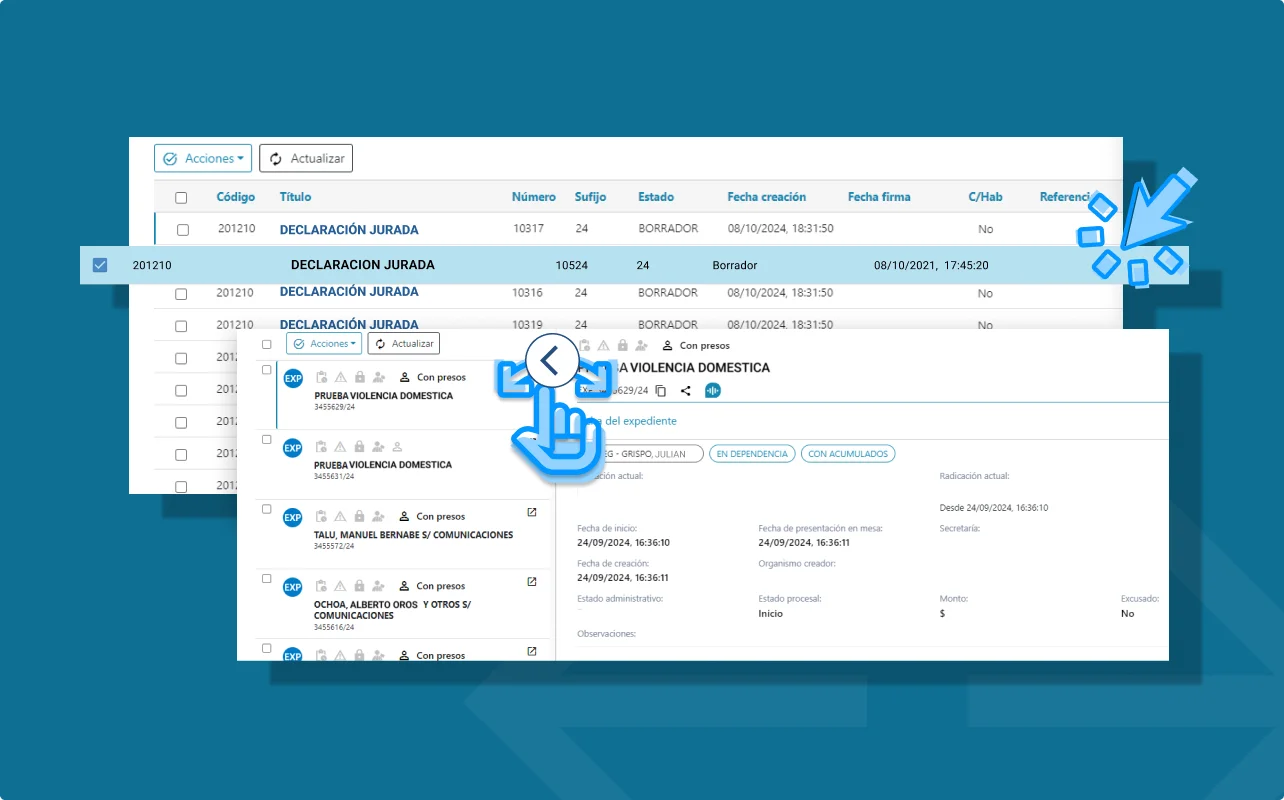Toggle select-all checkbox in documents table header

tap(181, 198)
